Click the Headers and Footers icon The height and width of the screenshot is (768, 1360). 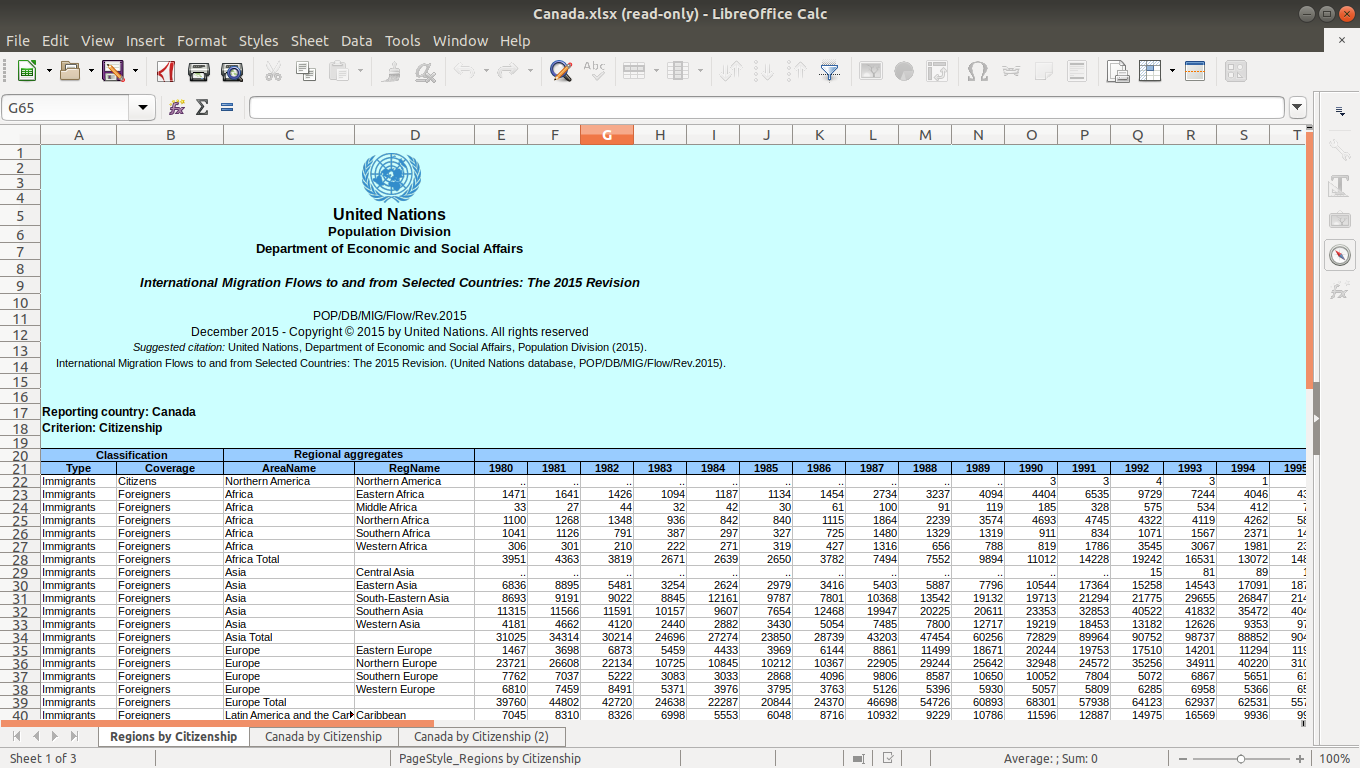pyautogui.click(x=1077, y=71)
